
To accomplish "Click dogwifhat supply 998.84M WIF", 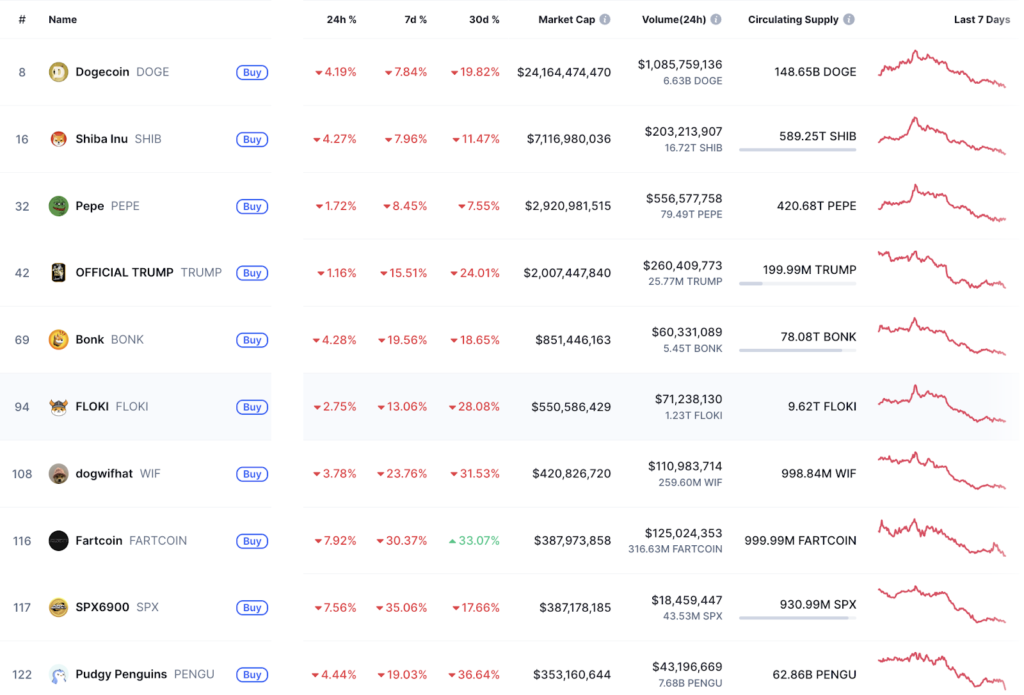I will pyautogui.click(x=818, y=474).
